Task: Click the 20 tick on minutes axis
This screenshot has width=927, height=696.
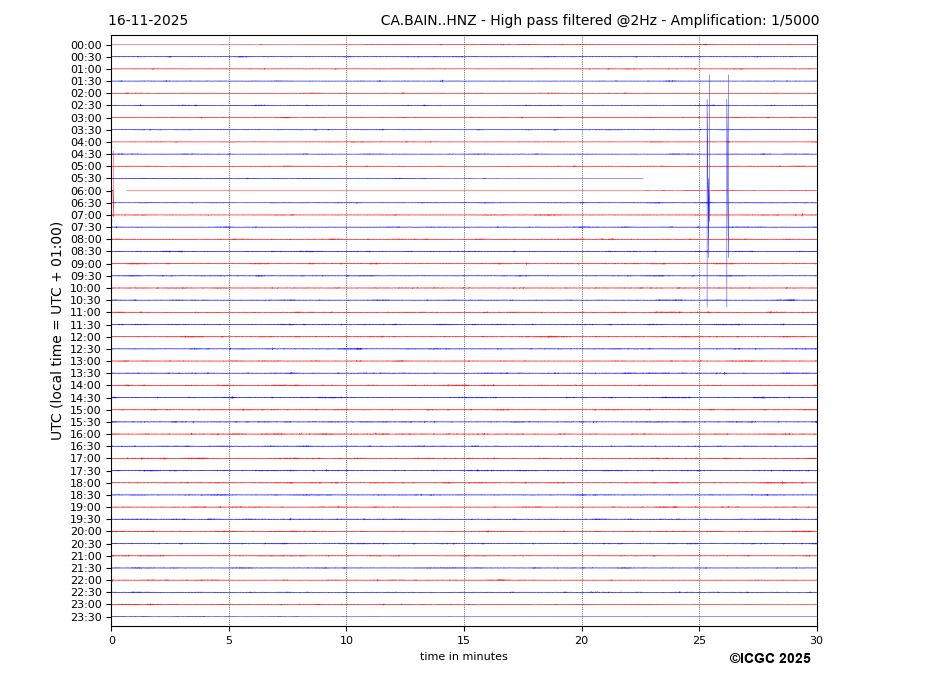Action: click(x=582, y=640)
